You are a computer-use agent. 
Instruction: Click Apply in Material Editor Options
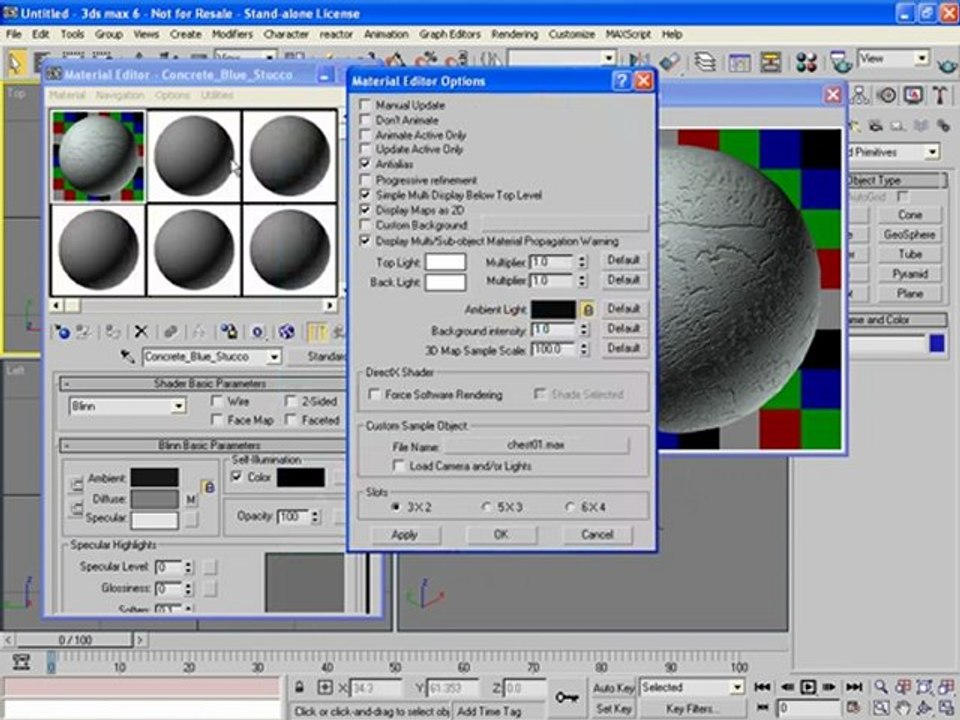click(x=405, y=534)
